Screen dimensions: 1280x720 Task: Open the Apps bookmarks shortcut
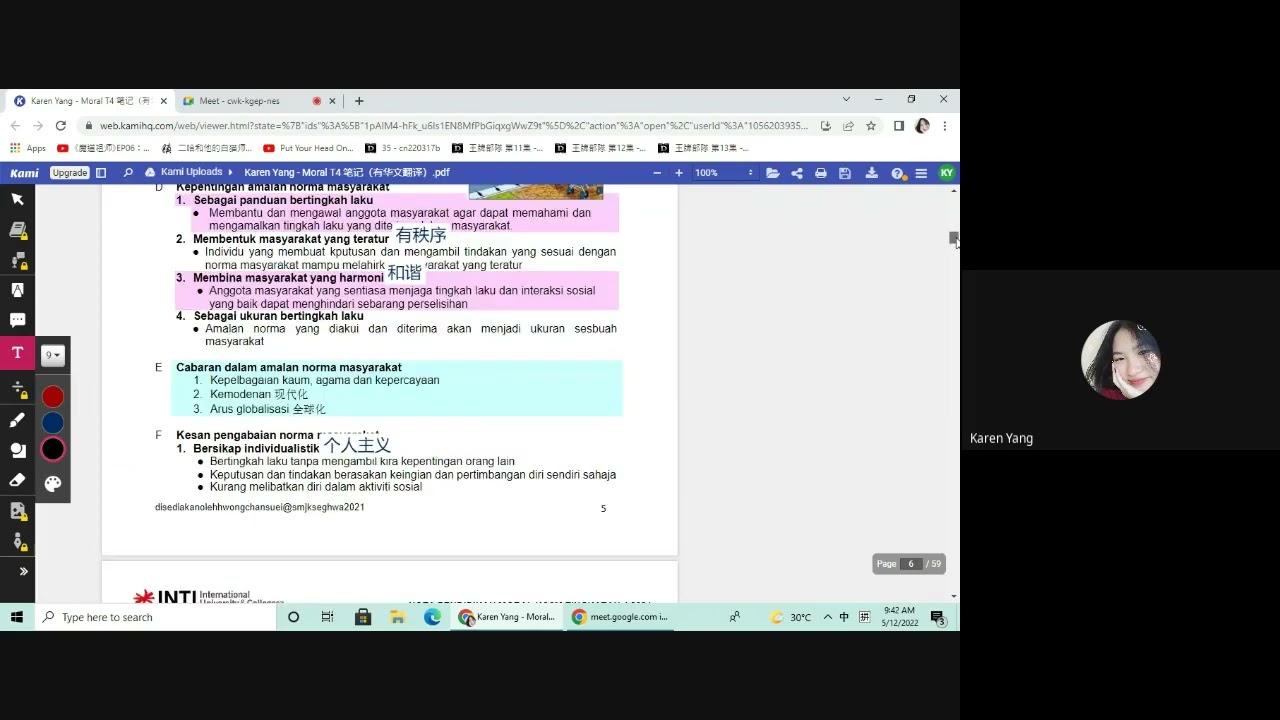point(28,148)
